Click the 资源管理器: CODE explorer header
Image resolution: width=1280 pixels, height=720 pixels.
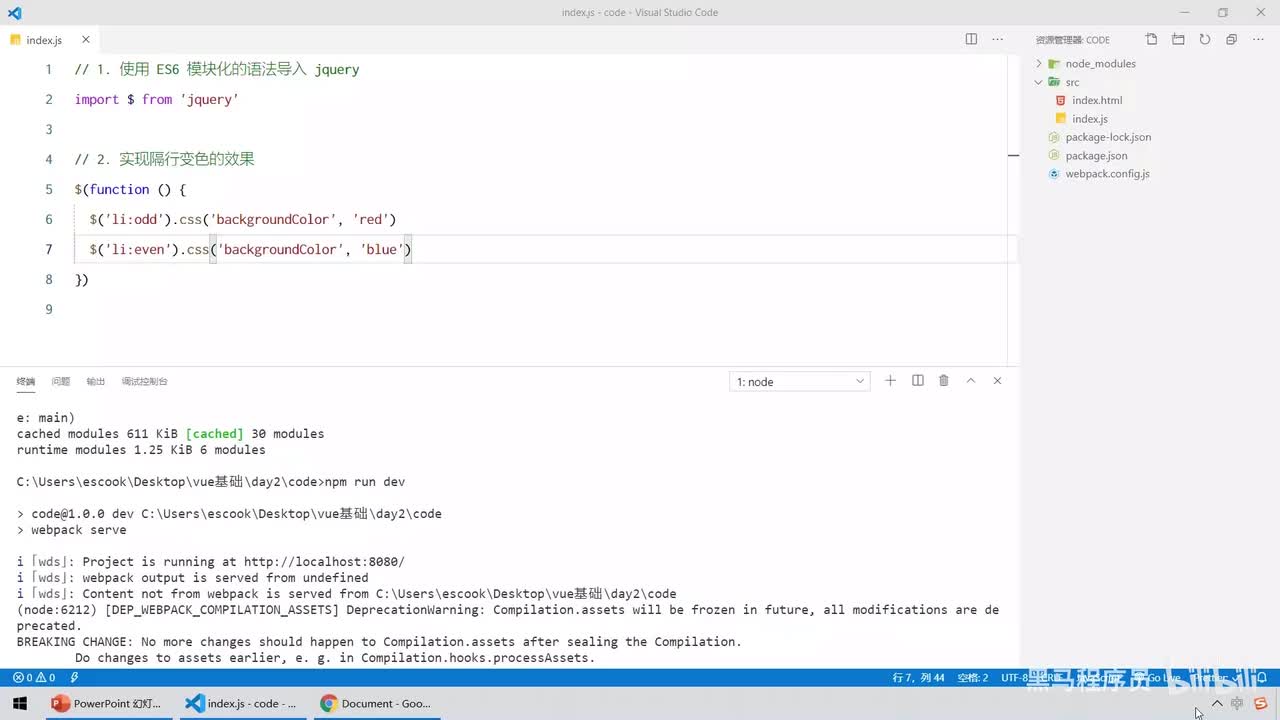pyautogui.click(x=1073, y=40)
